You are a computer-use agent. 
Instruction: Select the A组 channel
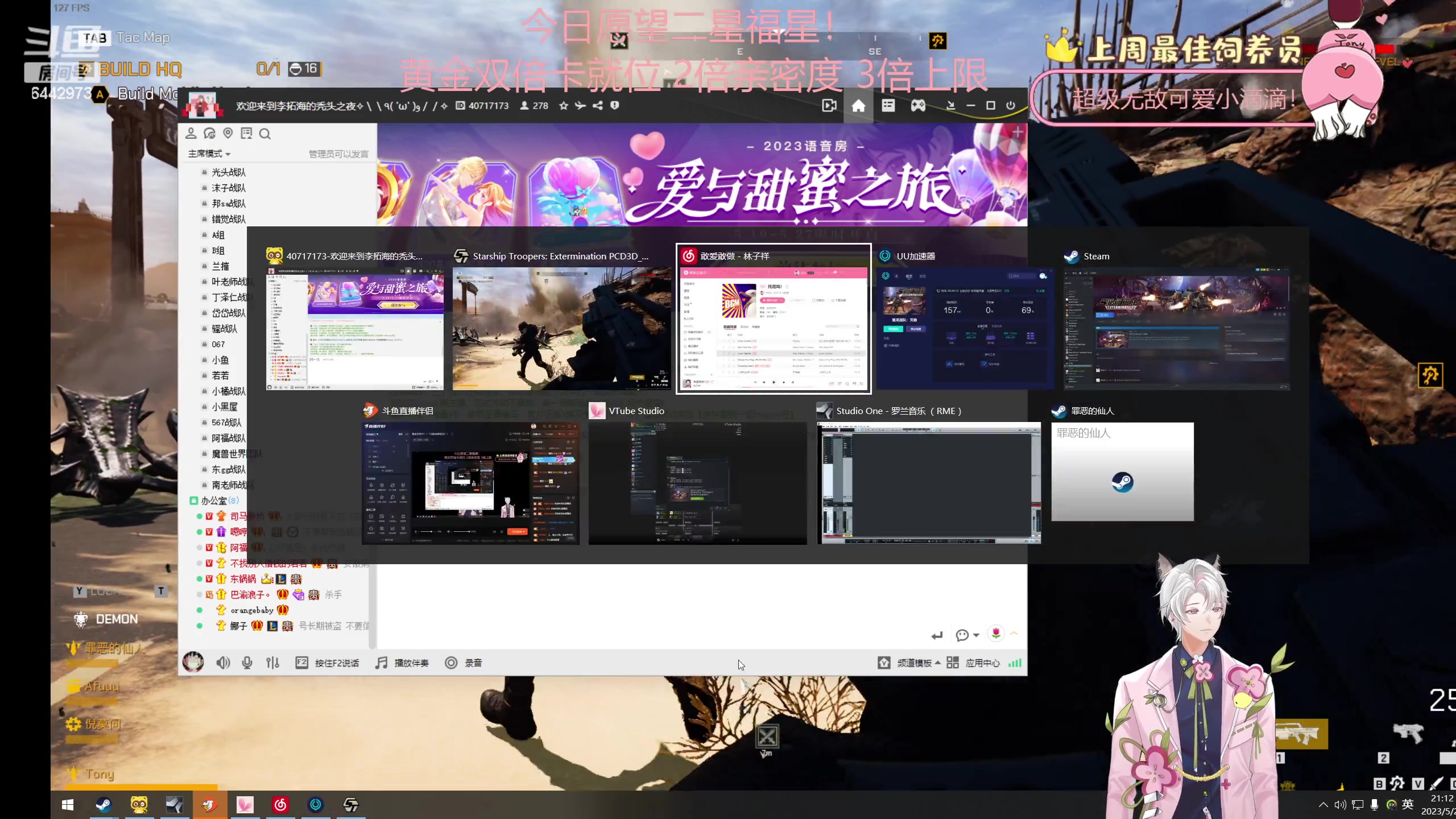(x=218, y=235)
